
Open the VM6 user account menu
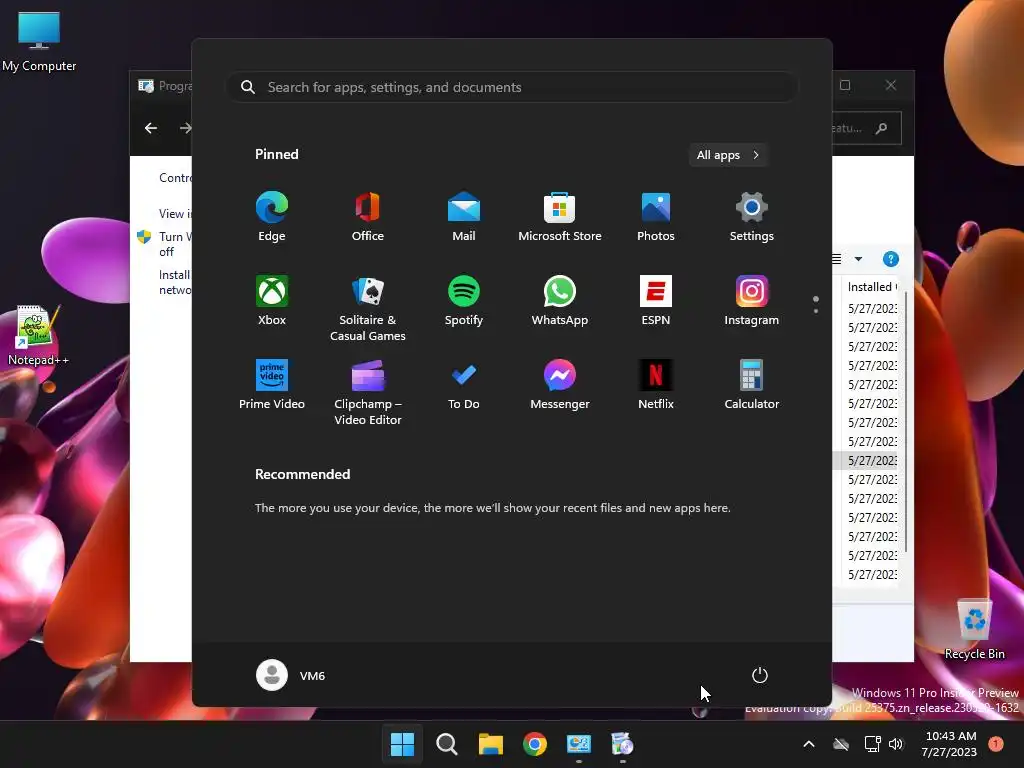291,675
